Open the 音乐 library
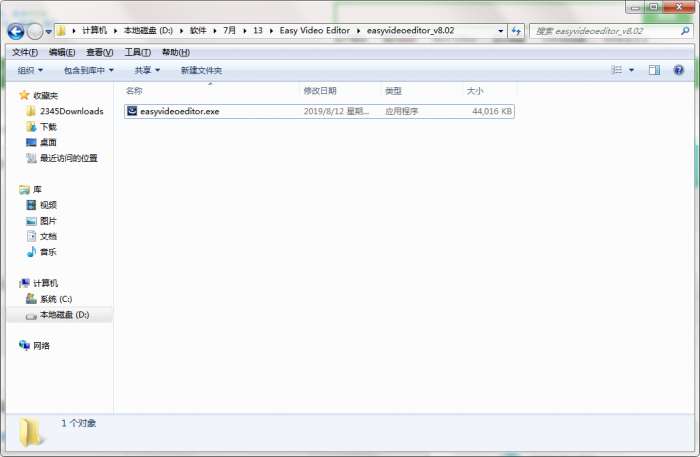Viewport: 700px width, 457px height. coord(48,252)
